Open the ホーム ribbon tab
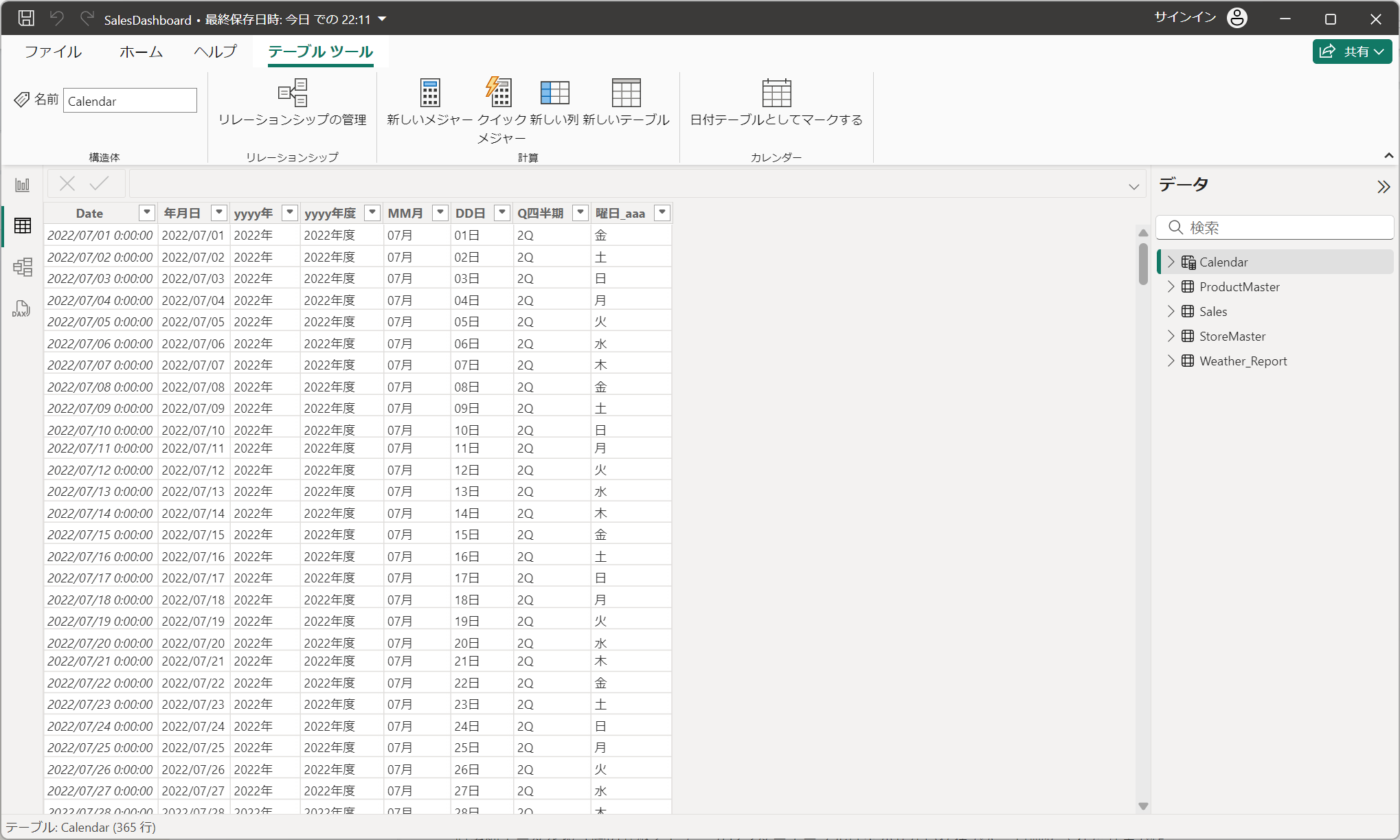 [141, 52]
